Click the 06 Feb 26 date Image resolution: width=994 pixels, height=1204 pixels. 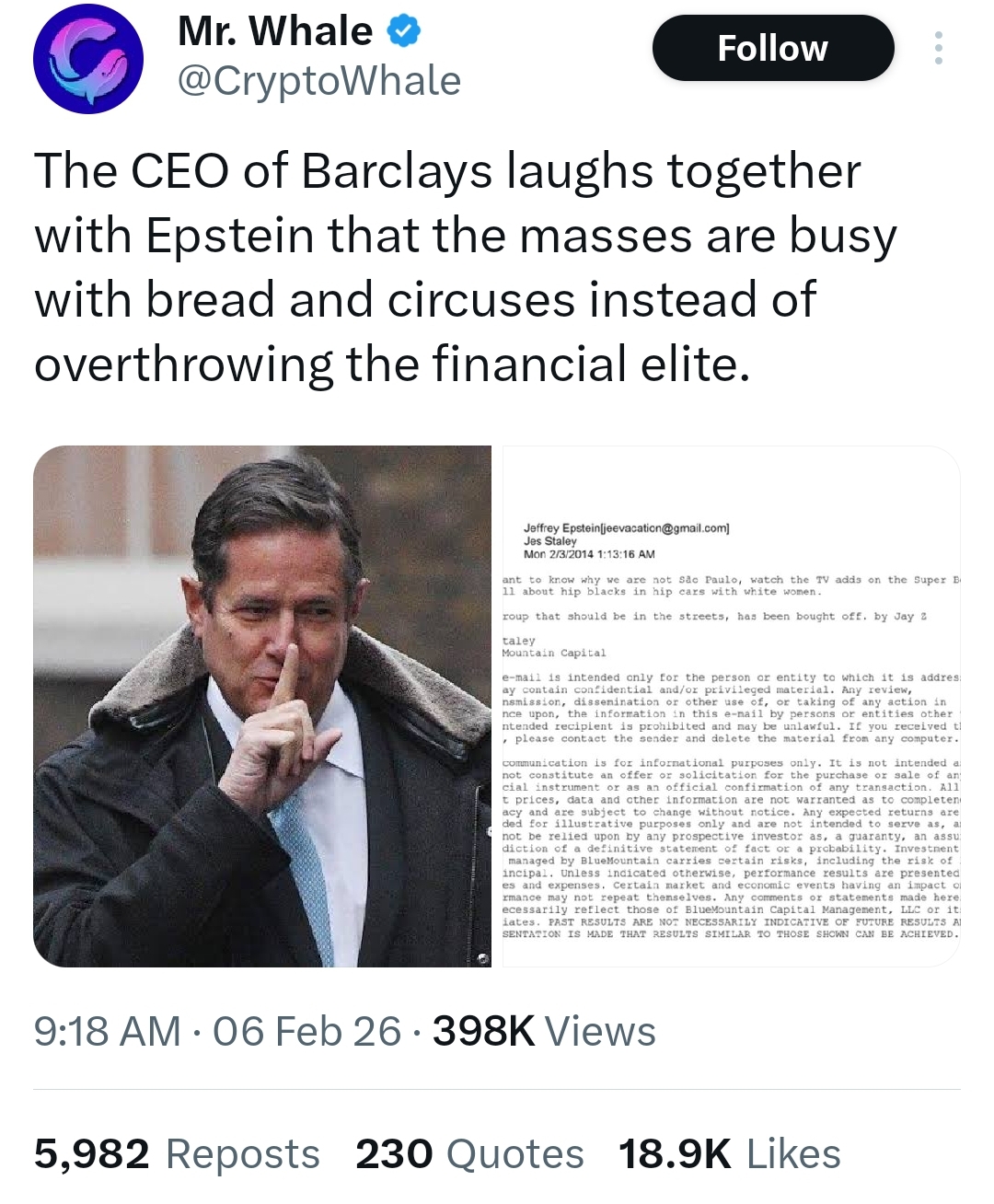(306, 1032)
